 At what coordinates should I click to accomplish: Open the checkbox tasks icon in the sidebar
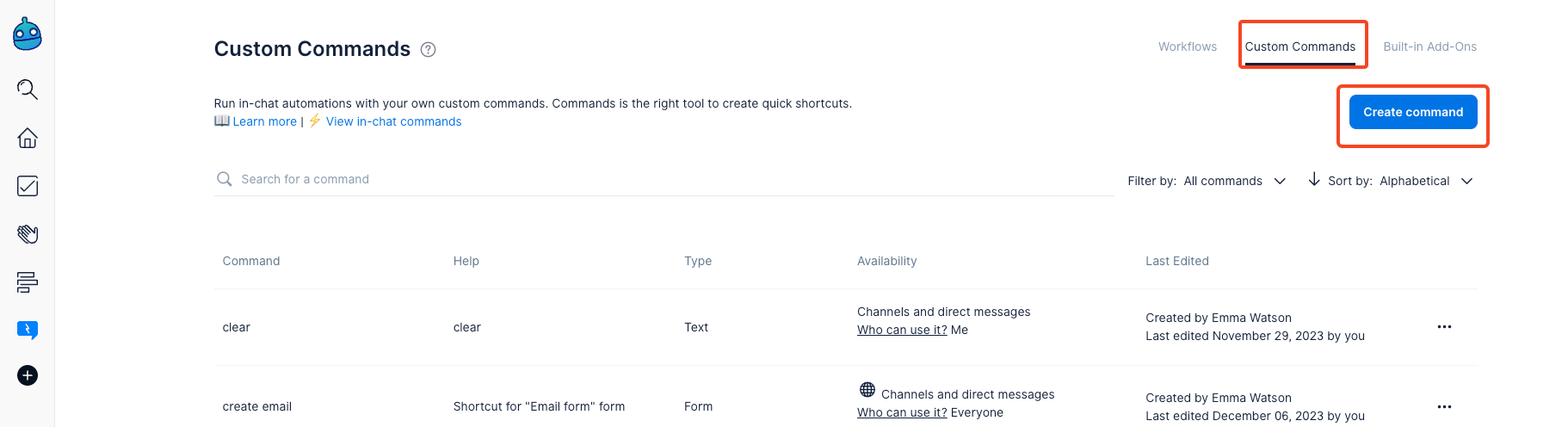click(x=28, y=186)
